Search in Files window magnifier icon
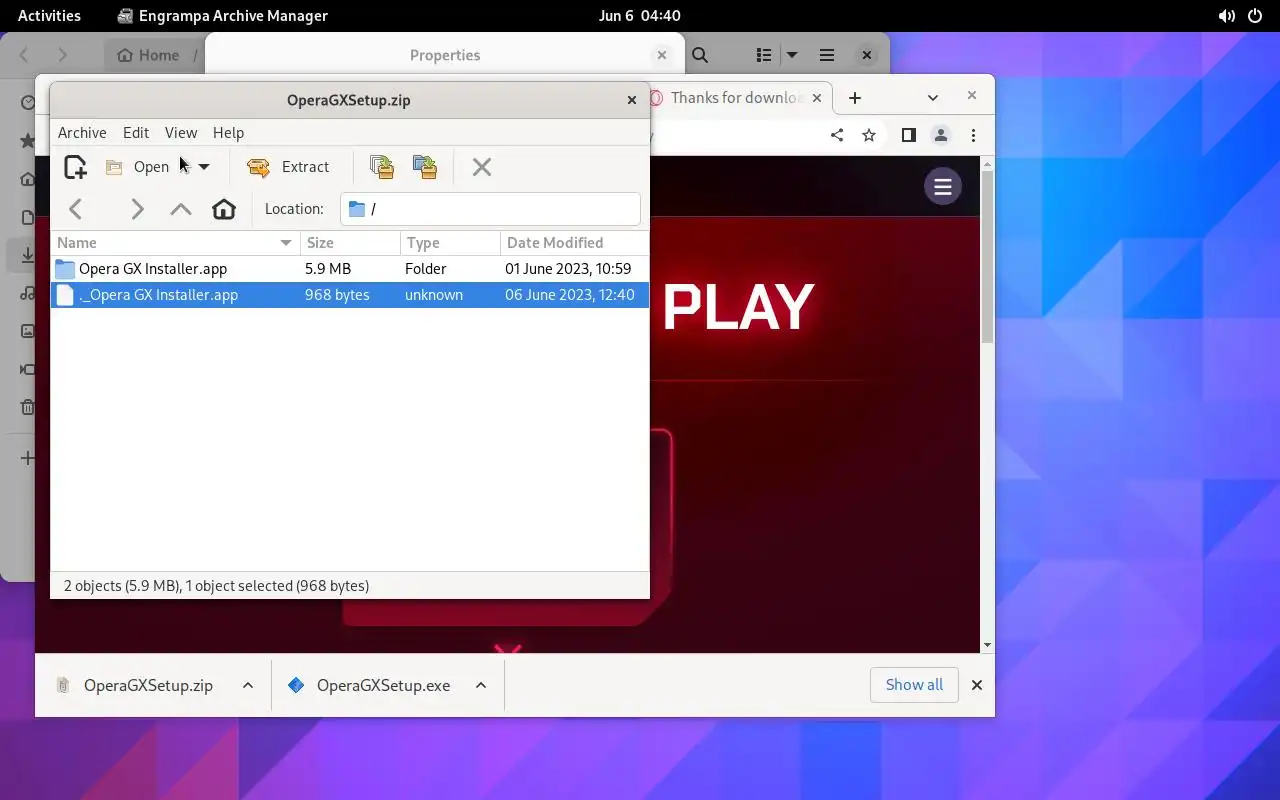 point(700,55)
